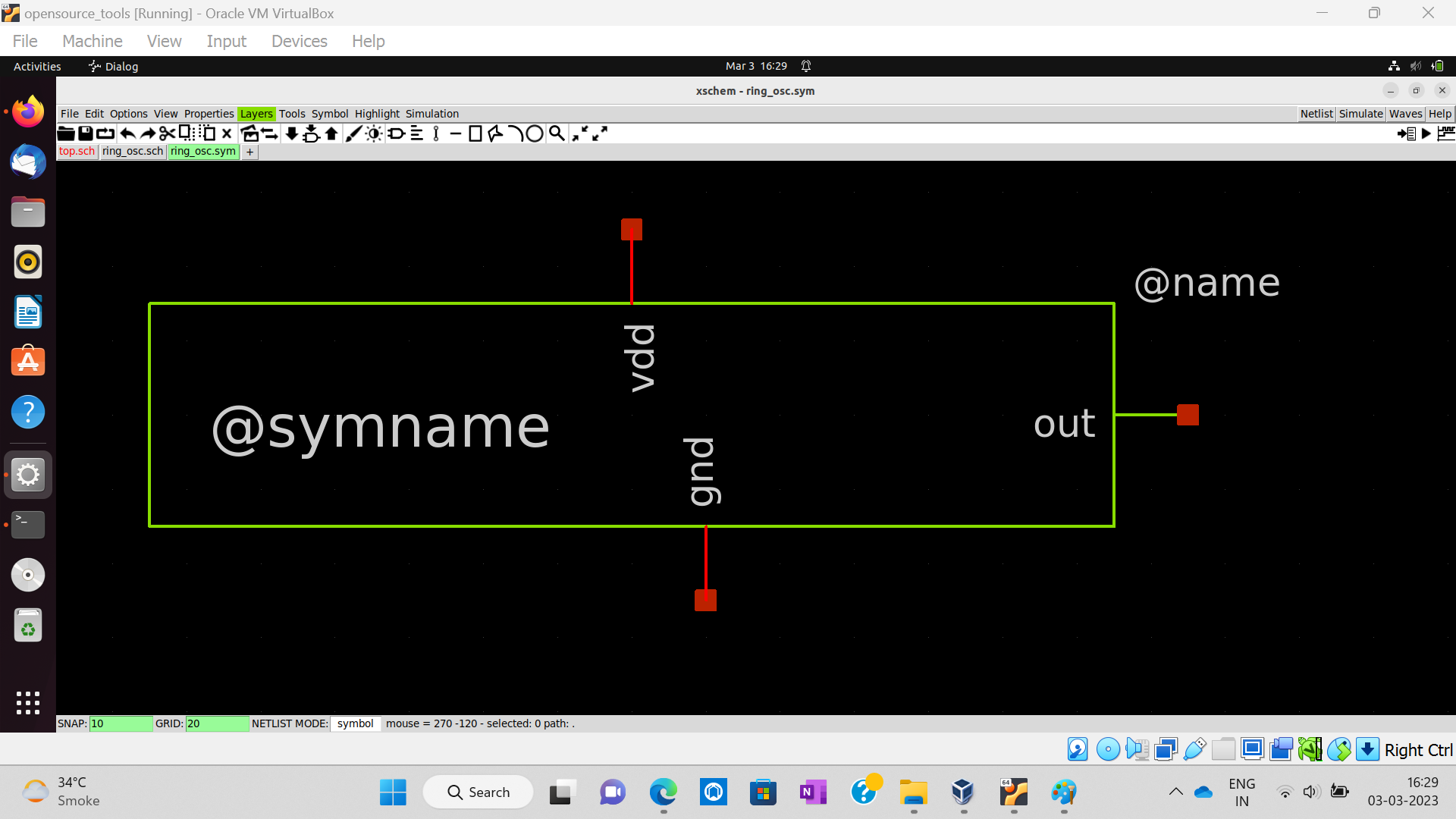Screen dimensions: 1456x819
Task: Click the Save floppy disk icon
Action: point(86,134)
